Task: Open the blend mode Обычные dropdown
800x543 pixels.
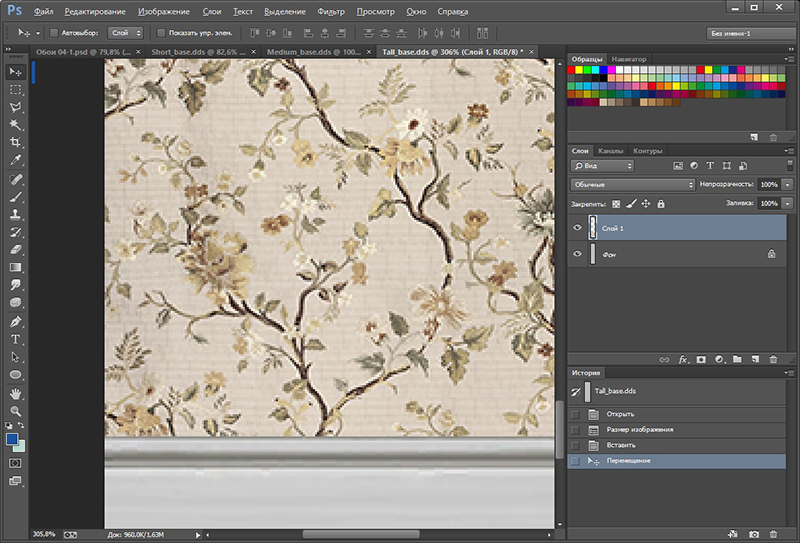Action: pyautogui.click(x=633, y=185)
